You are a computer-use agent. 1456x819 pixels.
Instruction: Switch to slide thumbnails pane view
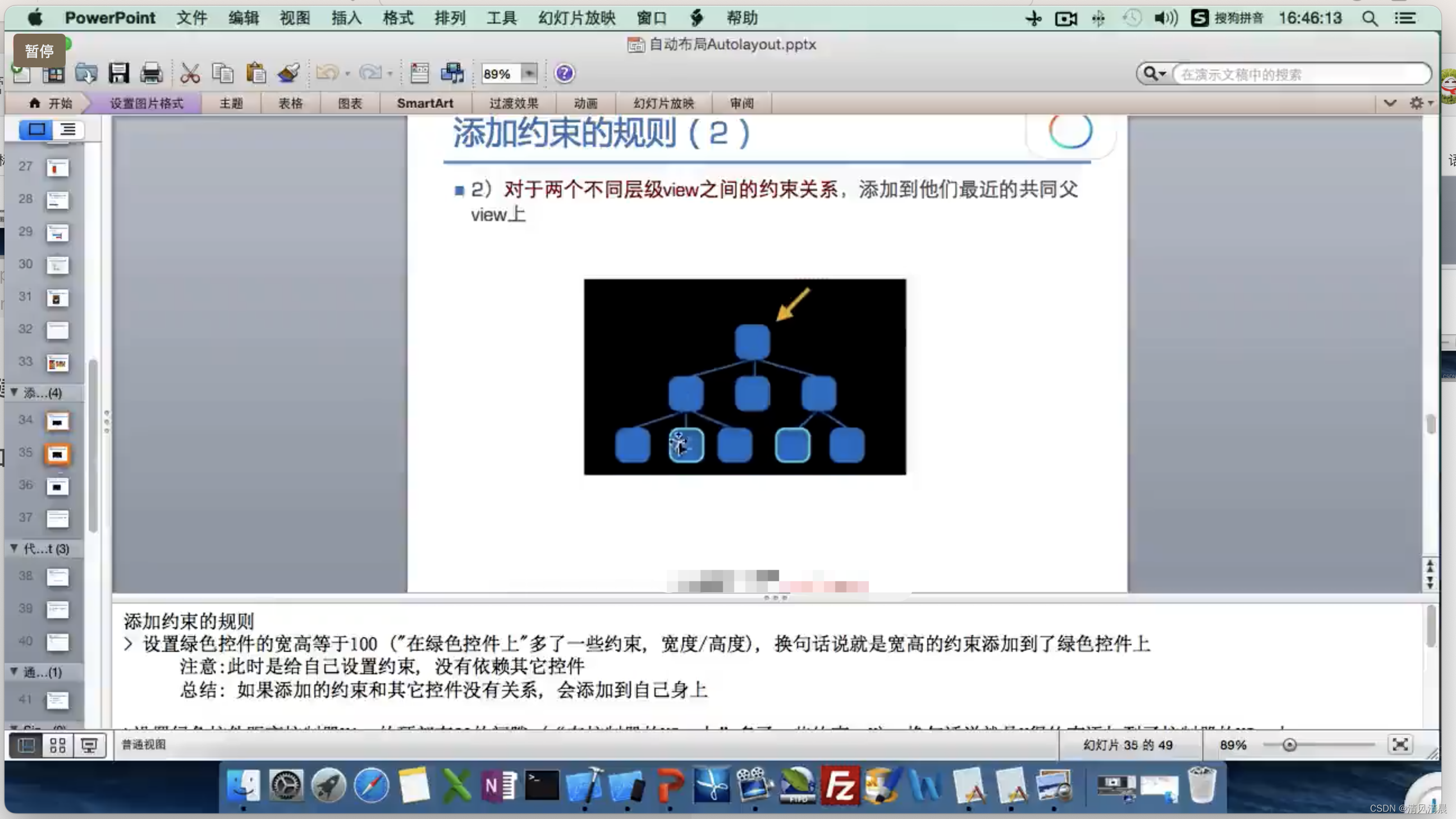(x=36, y=130)
